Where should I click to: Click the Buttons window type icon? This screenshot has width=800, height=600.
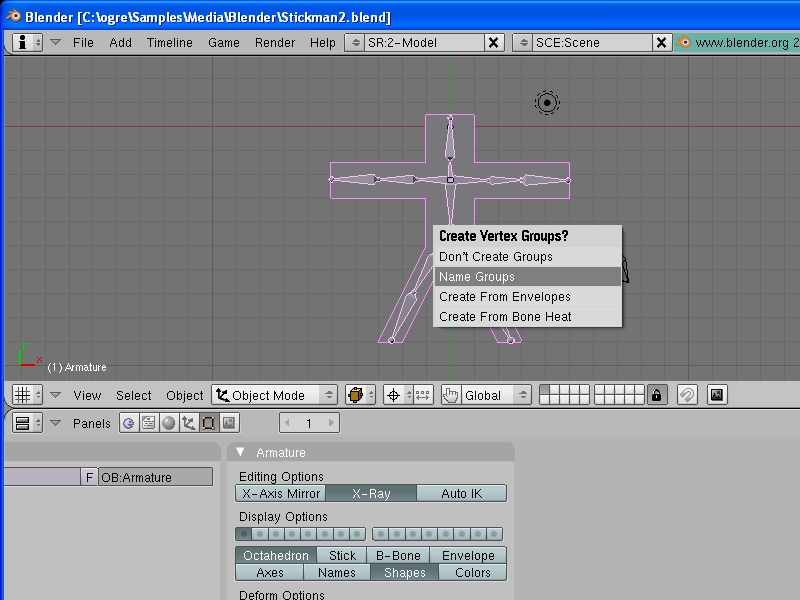(x=27, y=423)
